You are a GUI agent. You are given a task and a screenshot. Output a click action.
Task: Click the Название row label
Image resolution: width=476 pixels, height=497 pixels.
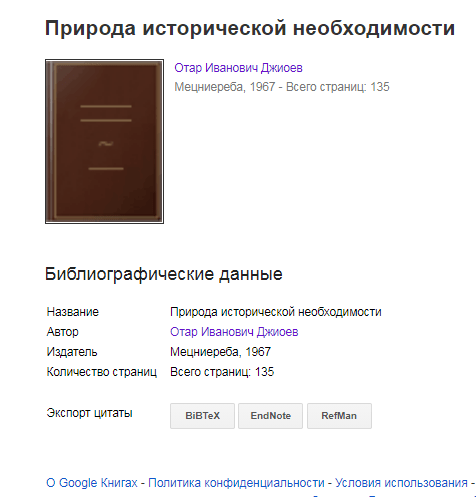(x=73, y=312)
